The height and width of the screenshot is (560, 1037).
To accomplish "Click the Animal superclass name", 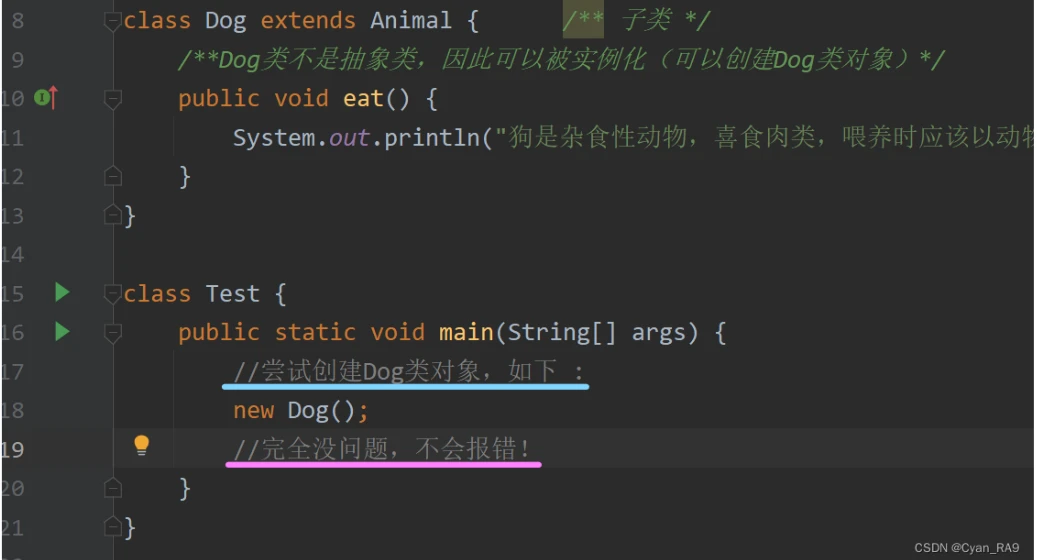I will 411,20.
